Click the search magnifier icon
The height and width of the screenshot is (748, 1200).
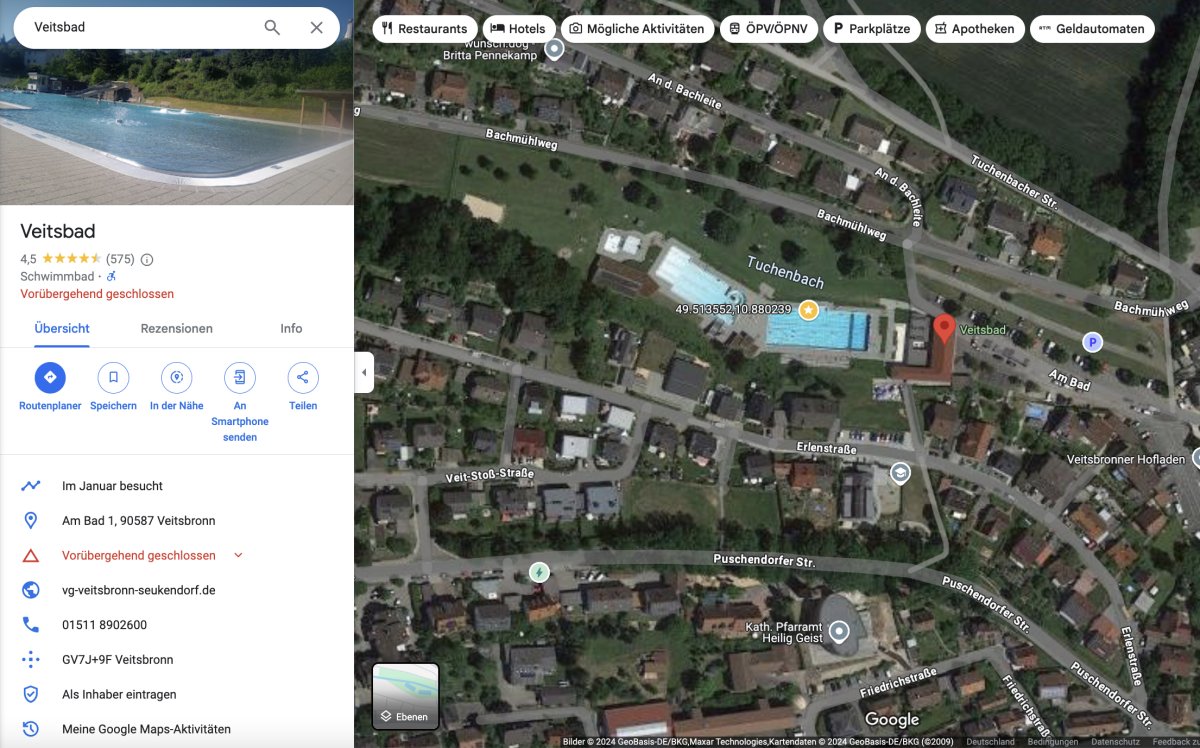click(x=272, y=28)
